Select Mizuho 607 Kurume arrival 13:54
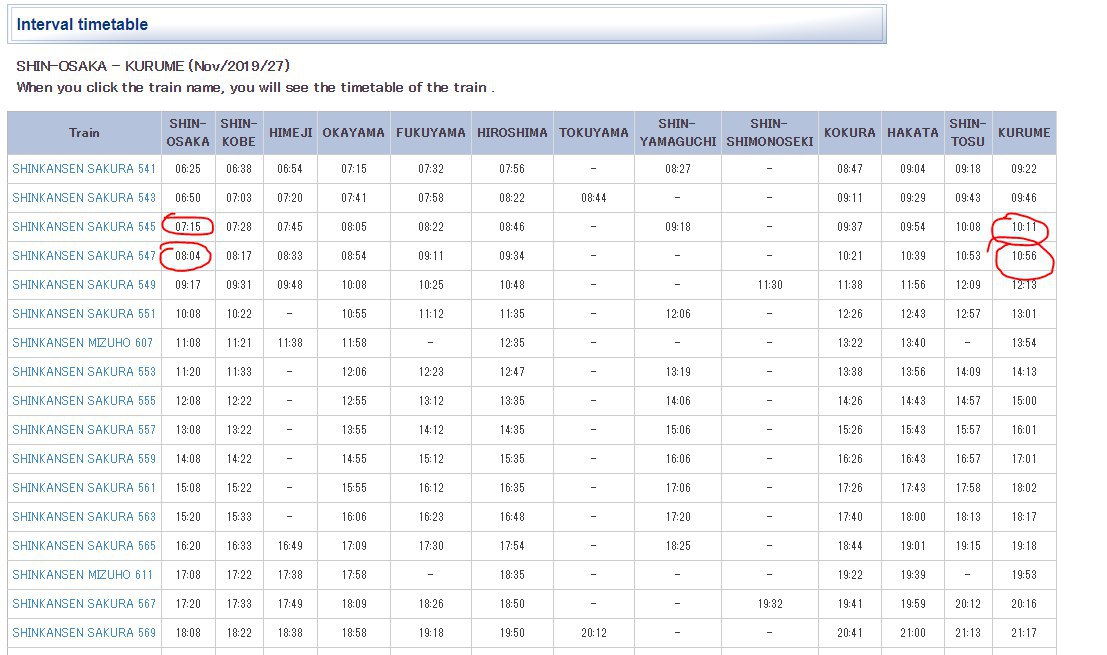This screenshot has width=1107, height=655. [x=1024, y=342]
